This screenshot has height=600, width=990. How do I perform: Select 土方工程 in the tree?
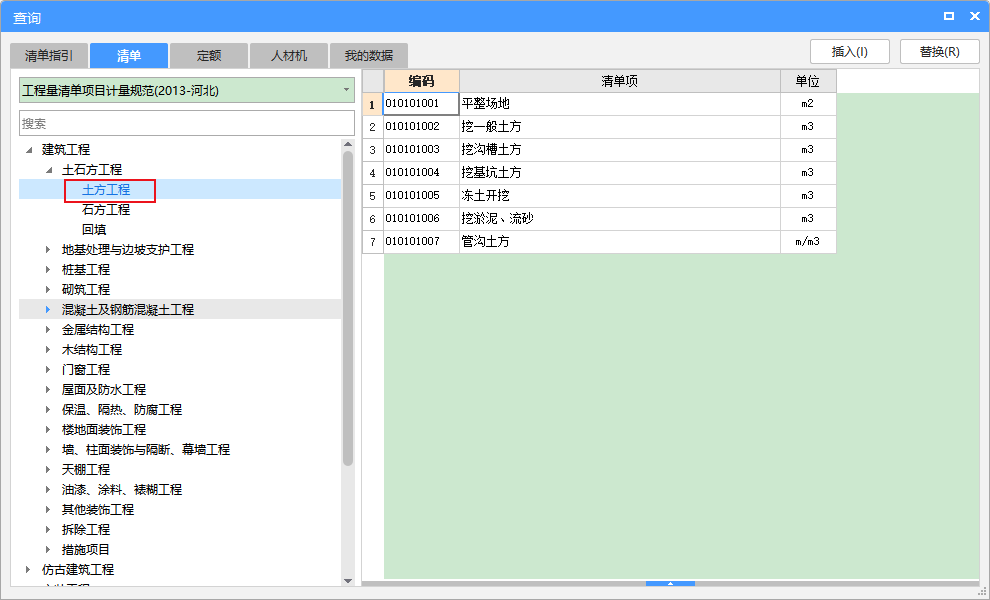pyautogui.click(x=106, y=189)
